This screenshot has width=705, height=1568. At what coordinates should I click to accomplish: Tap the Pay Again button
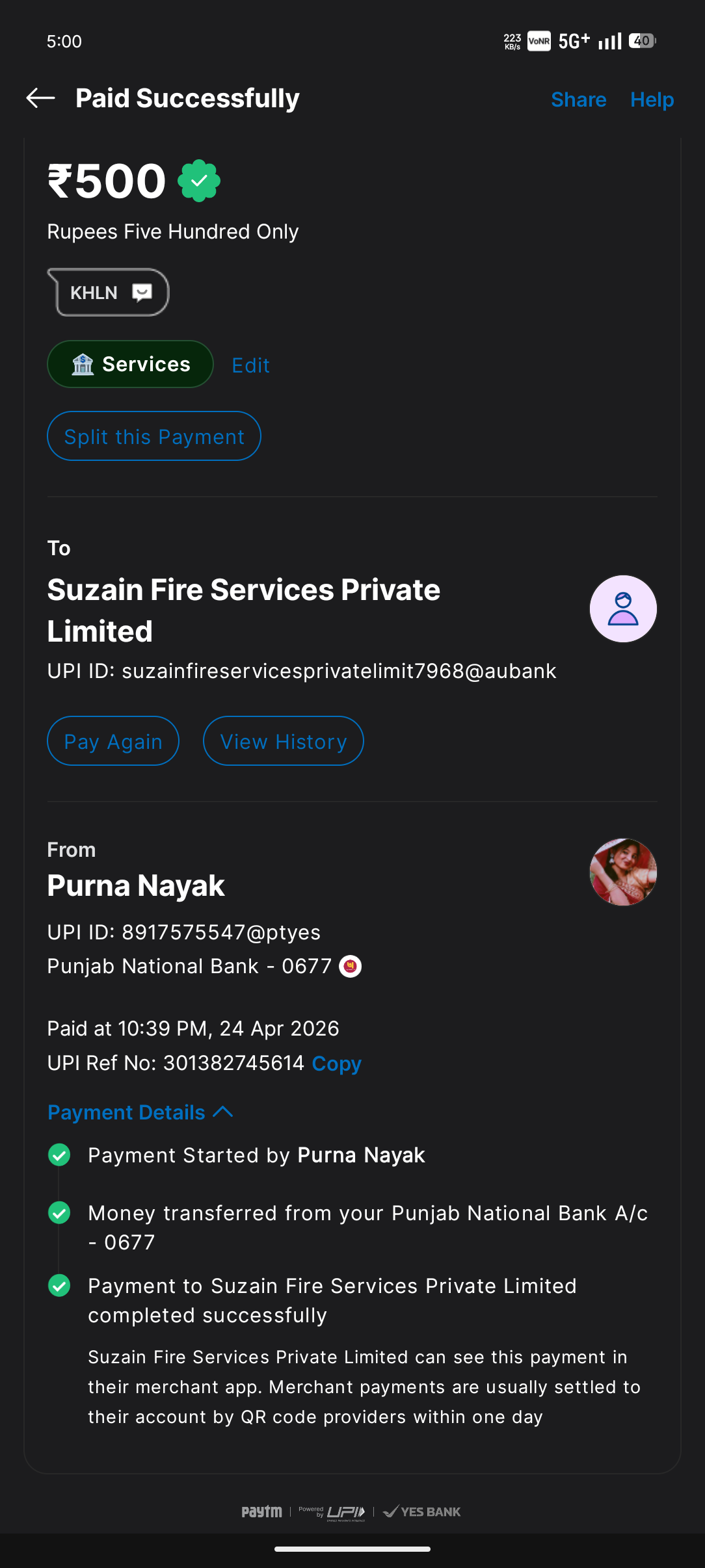click(x=113, y=741)
